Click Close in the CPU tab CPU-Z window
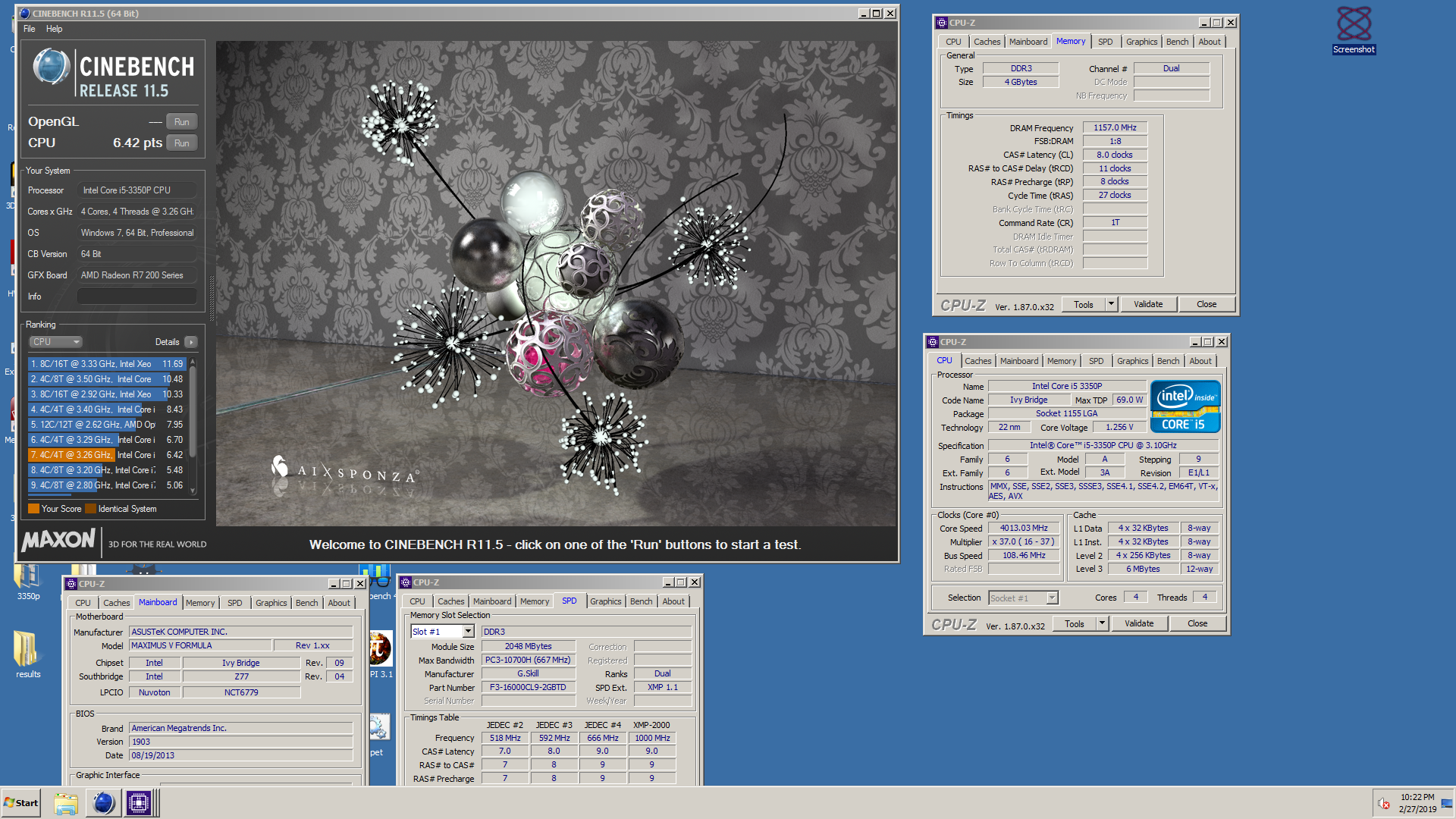The image size is (1456, 819). (1197, 623)
